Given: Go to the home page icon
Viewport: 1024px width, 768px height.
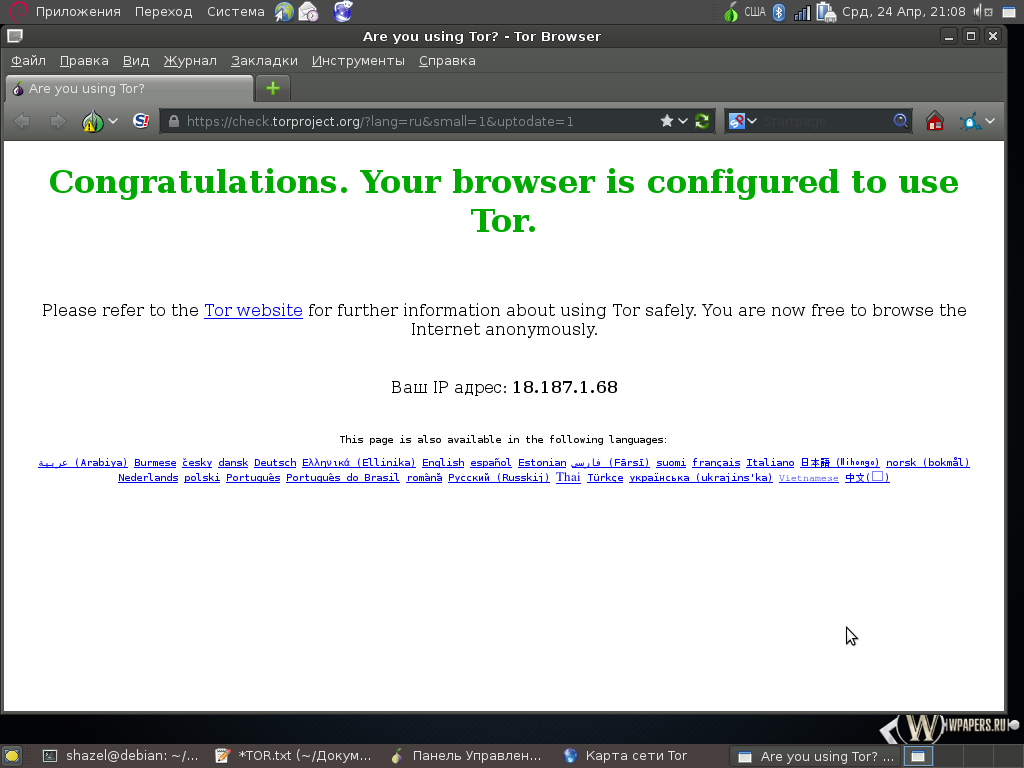Looking at the screenshot, I should point(935,121).
